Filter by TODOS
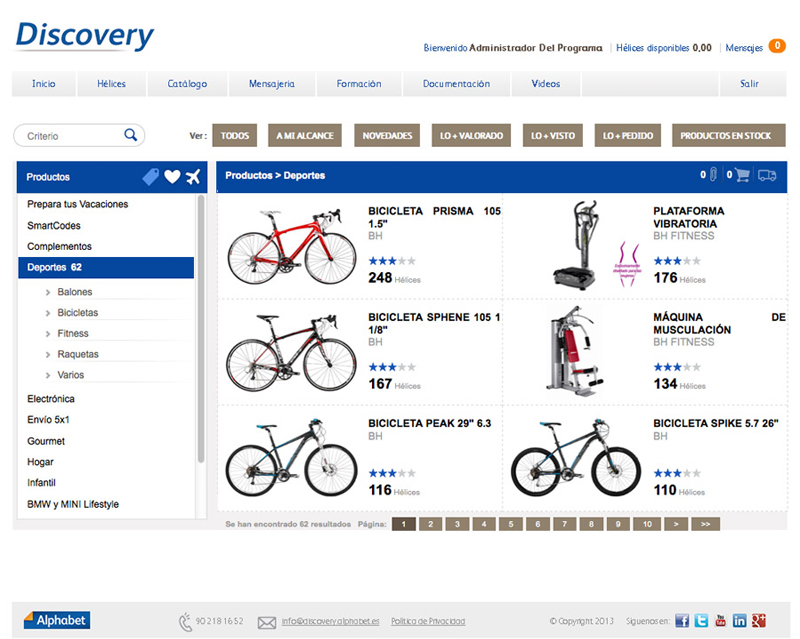This screenshot has height=639, width=800. click(x=235, y=135)
